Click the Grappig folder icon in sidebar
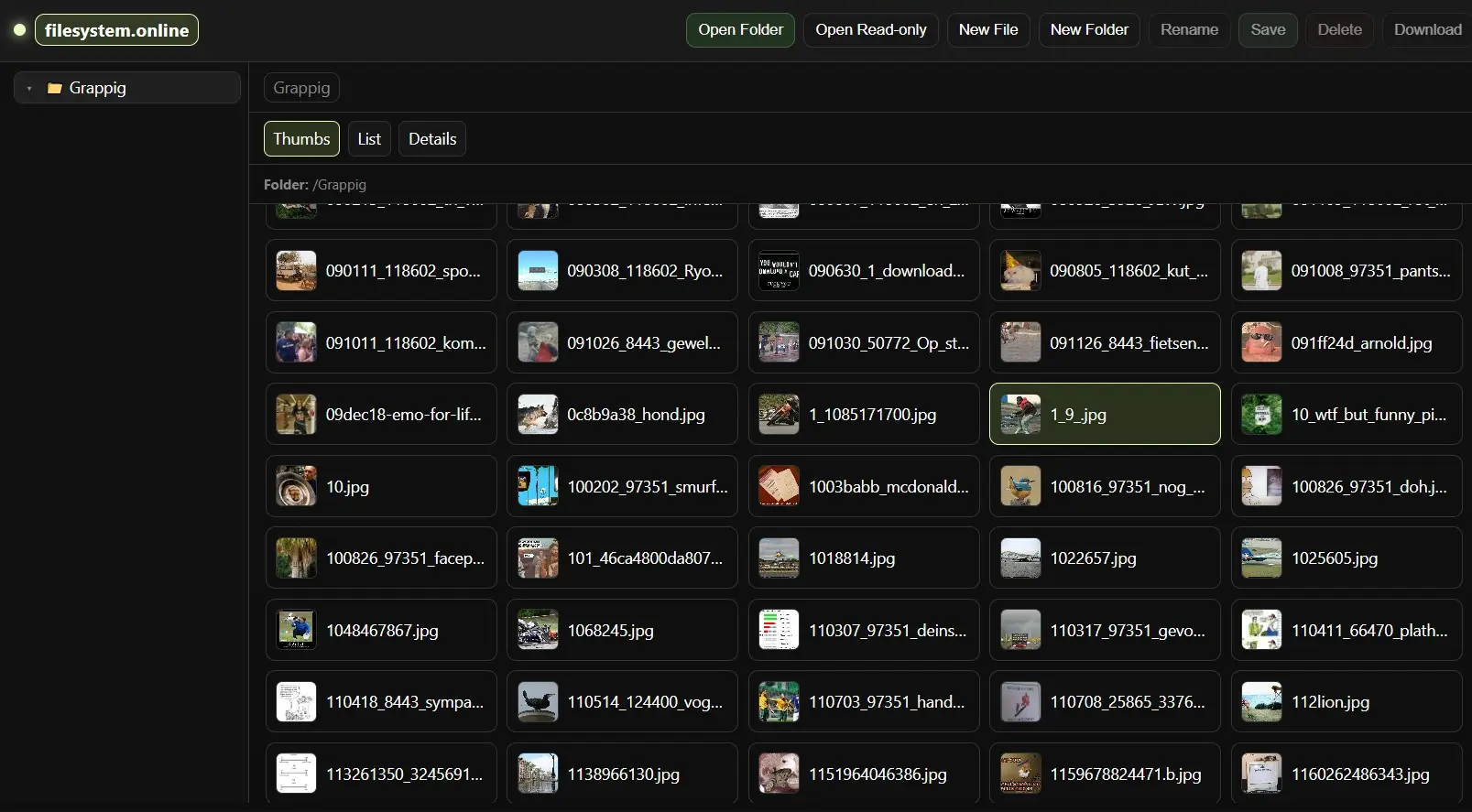Screen dimensions: 1472x812 (x=54, y=89)
